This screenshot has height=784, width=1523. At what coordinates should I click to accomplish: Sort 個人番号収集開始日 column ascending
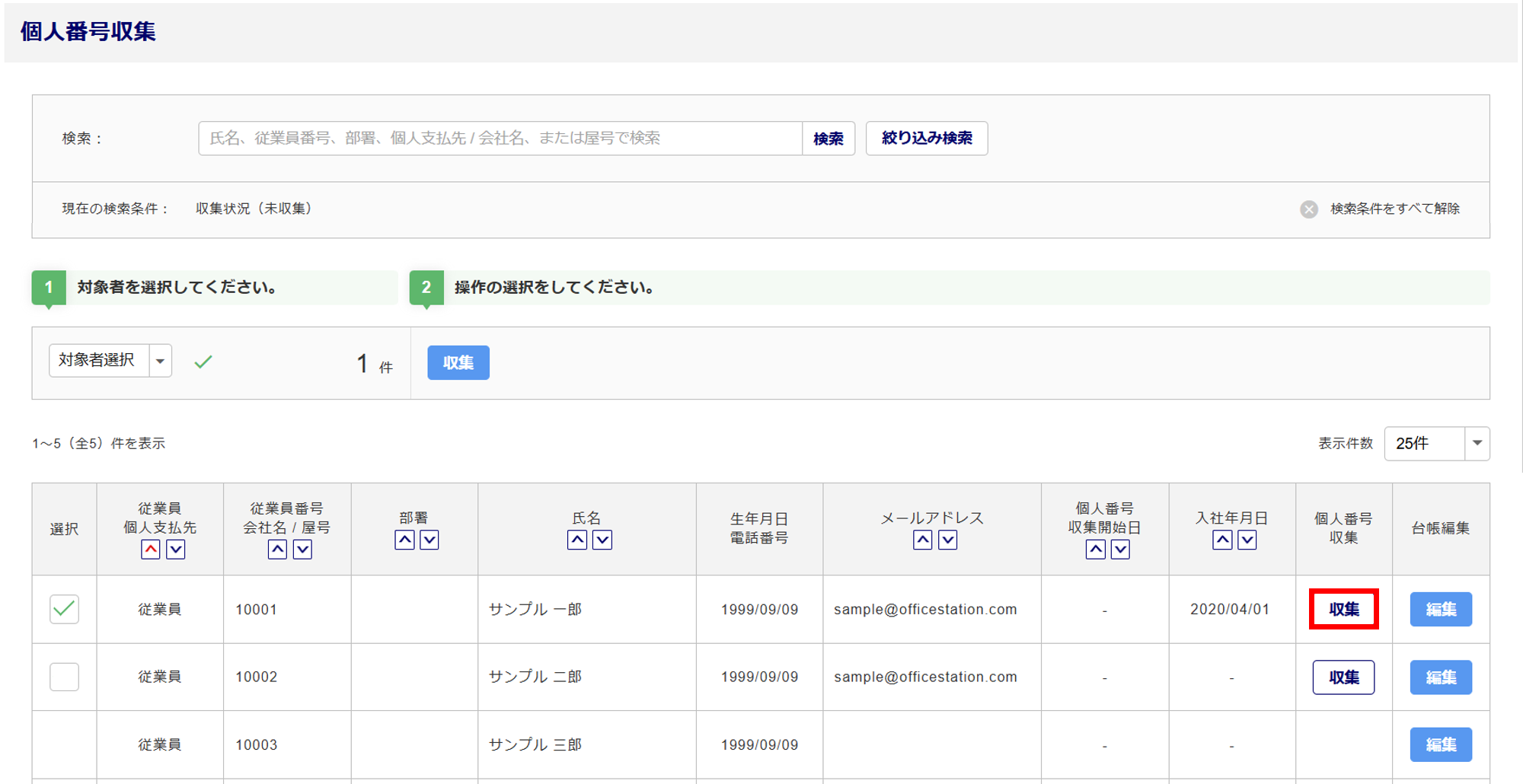pyautogui.click(x=1095, y=550)
